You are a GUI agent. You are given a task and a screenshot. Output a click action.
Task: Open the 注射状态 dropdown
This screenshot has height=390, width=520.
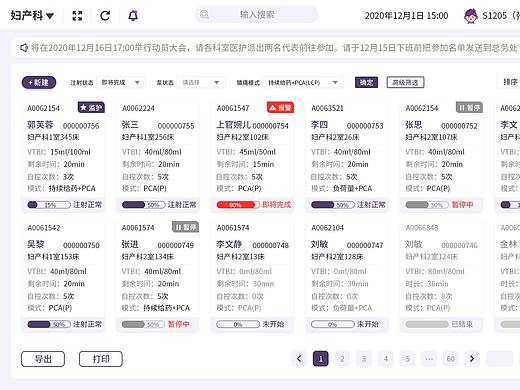click(x=121, y=82)
